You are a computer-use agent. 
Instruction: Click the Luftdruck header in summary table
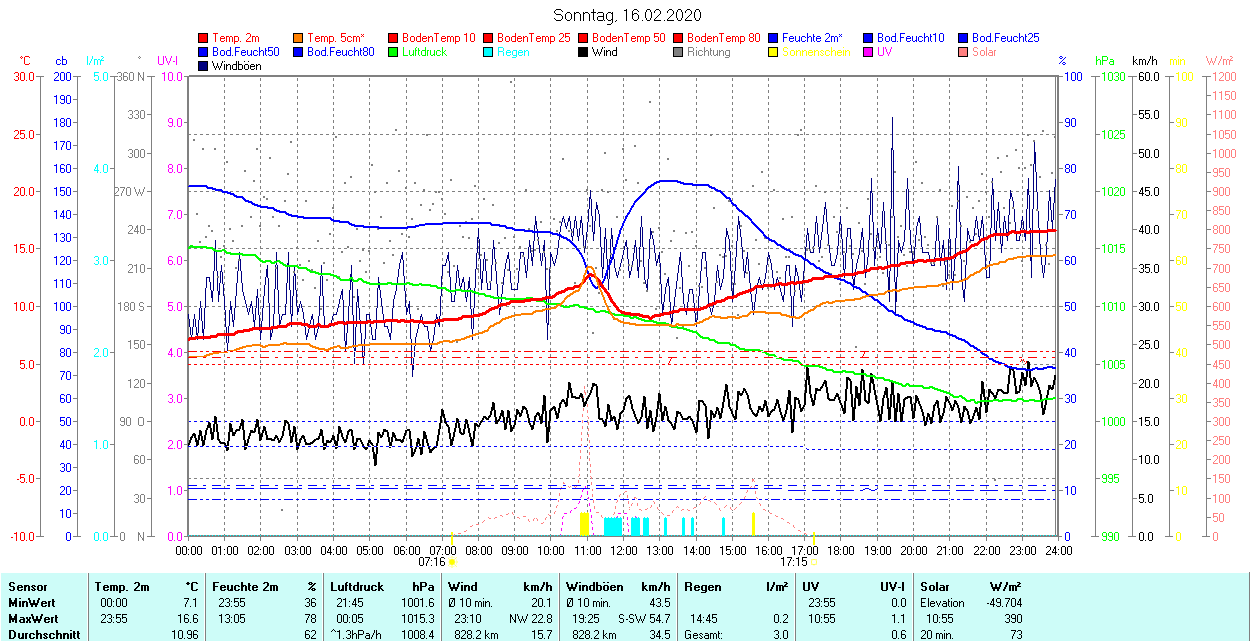point(356,587)
